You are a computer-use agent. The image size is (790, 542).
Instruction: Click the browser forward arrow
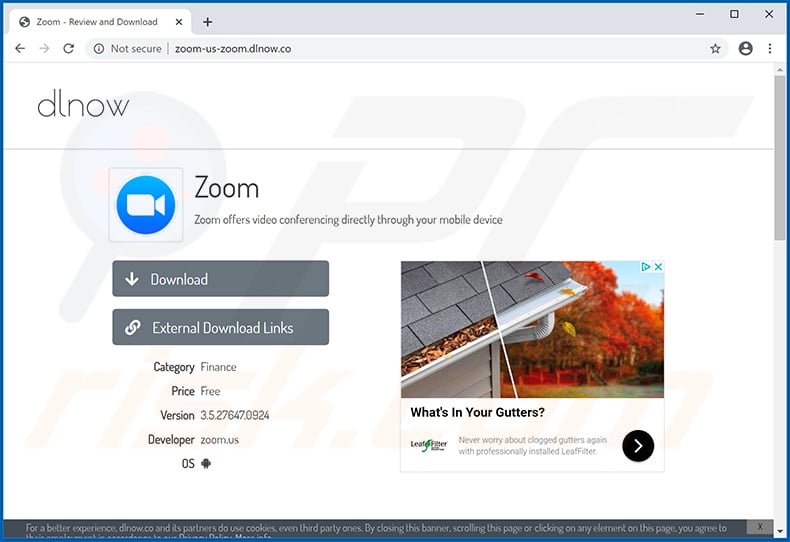point(44,48)
